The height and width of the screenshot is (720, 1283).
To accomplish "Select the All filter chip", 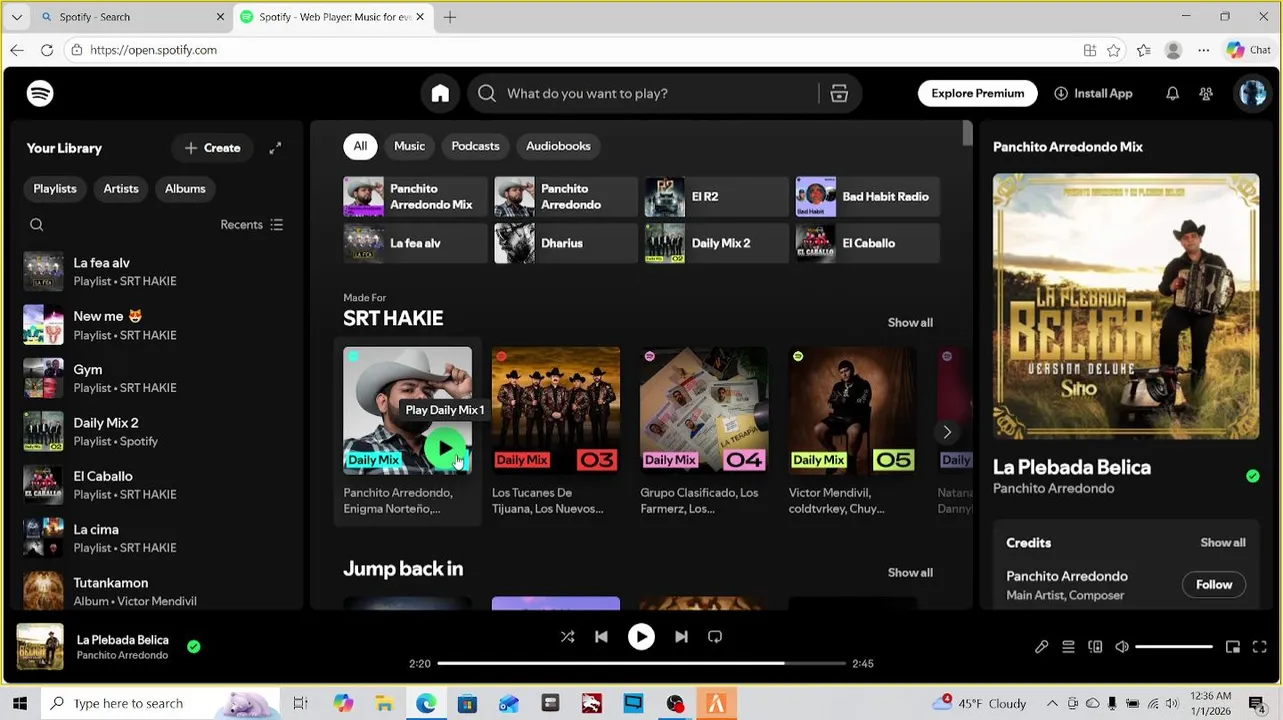I will [360, 146].
